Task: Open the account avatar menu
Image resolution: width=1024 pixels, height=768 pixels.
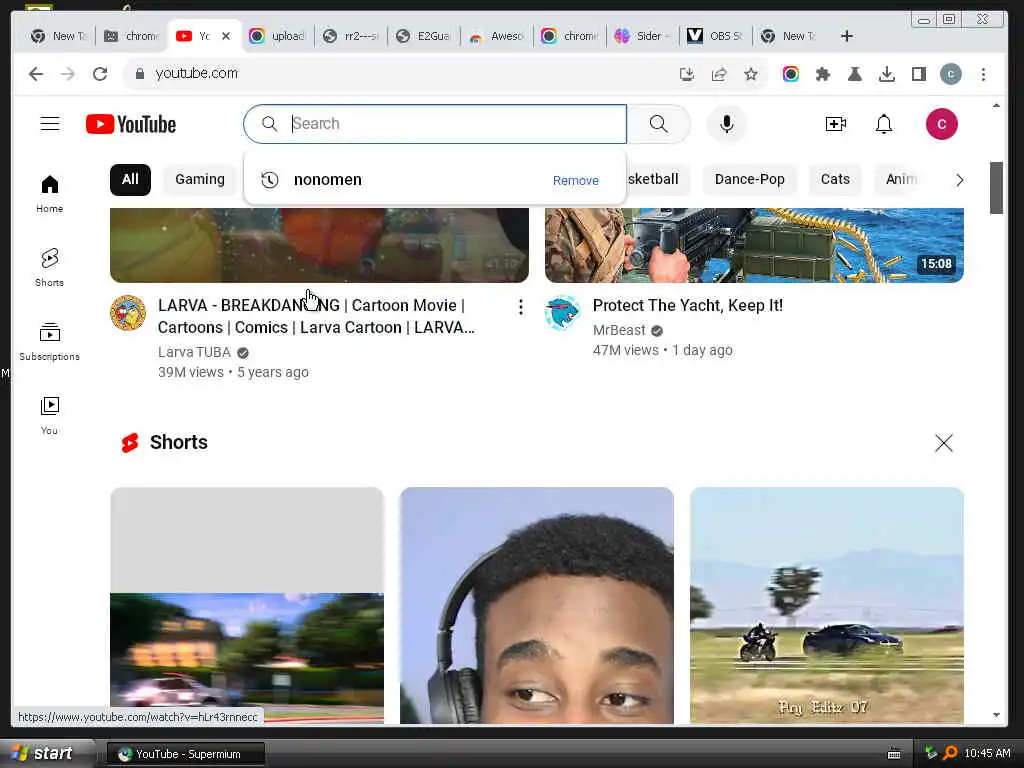Action: coord(941,124)
